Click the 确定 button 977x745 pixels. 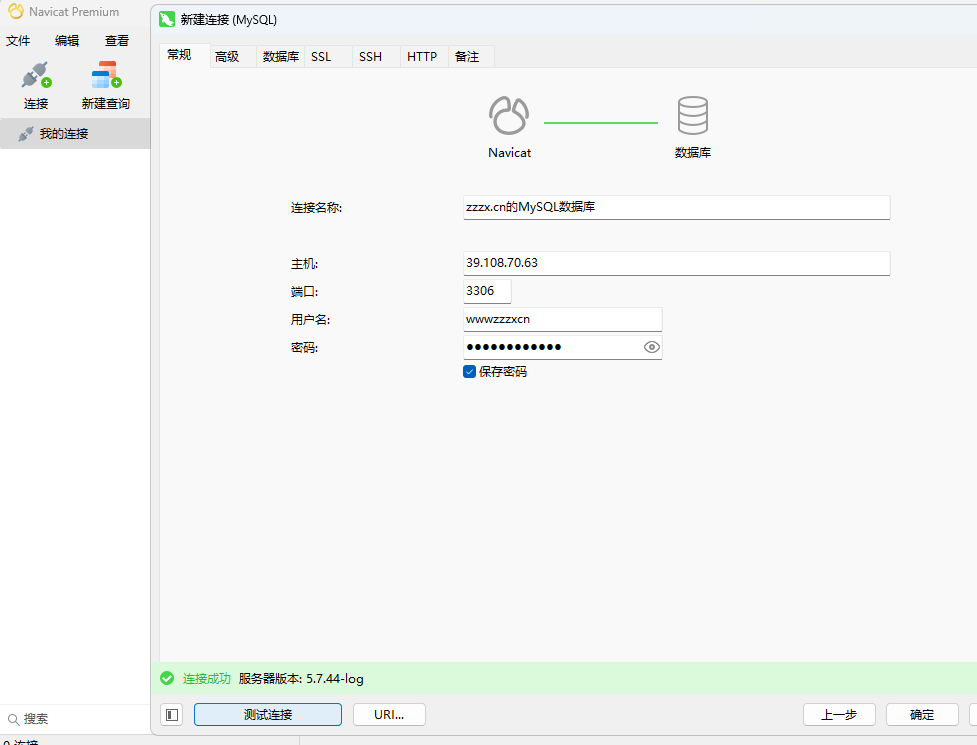pos(922,714)
